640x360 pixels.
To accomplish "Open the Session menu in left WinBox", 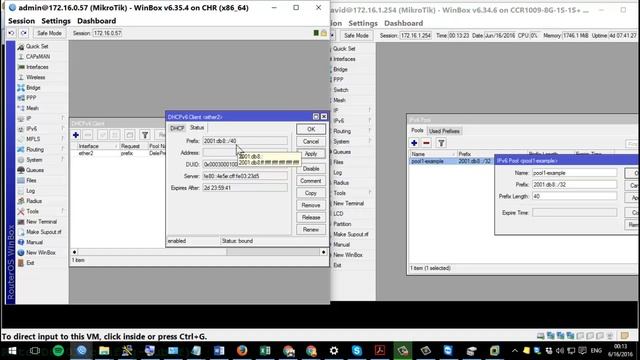I will pyautogui.click(x=21, y=21).
